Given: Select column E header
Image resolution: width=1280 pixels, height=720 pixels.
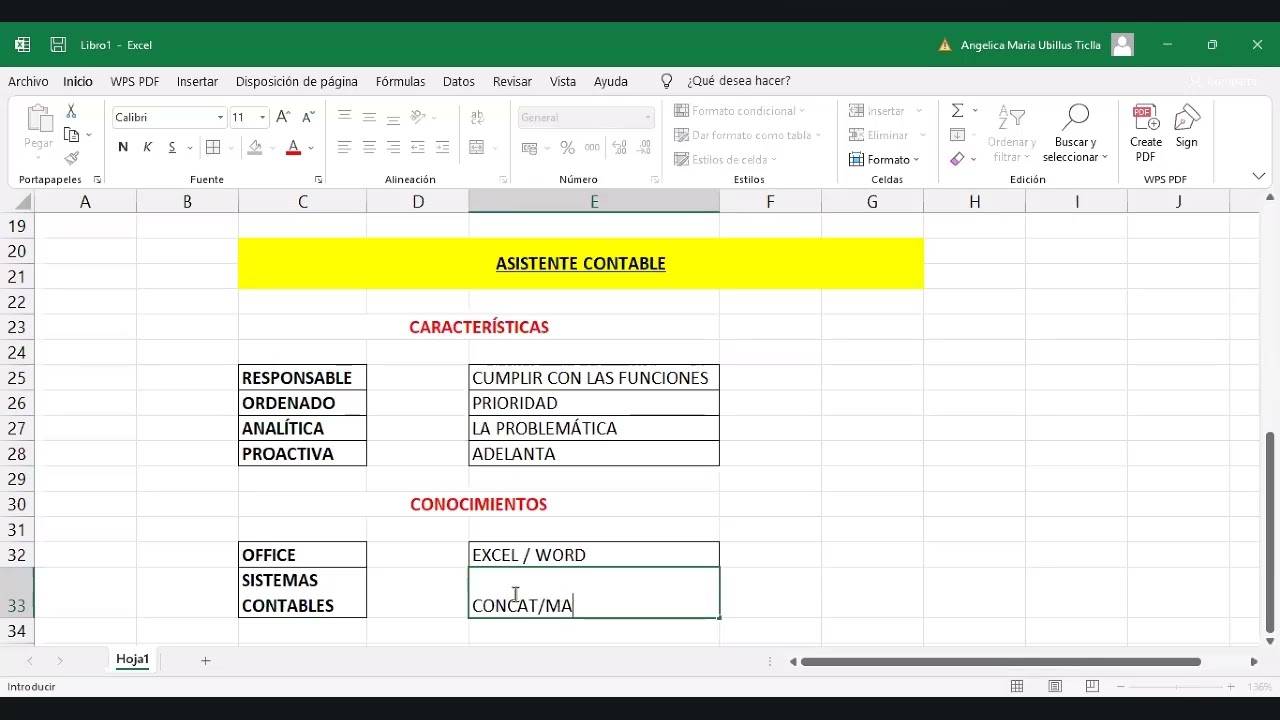Looking at the screenshot, I should [594, 202].
